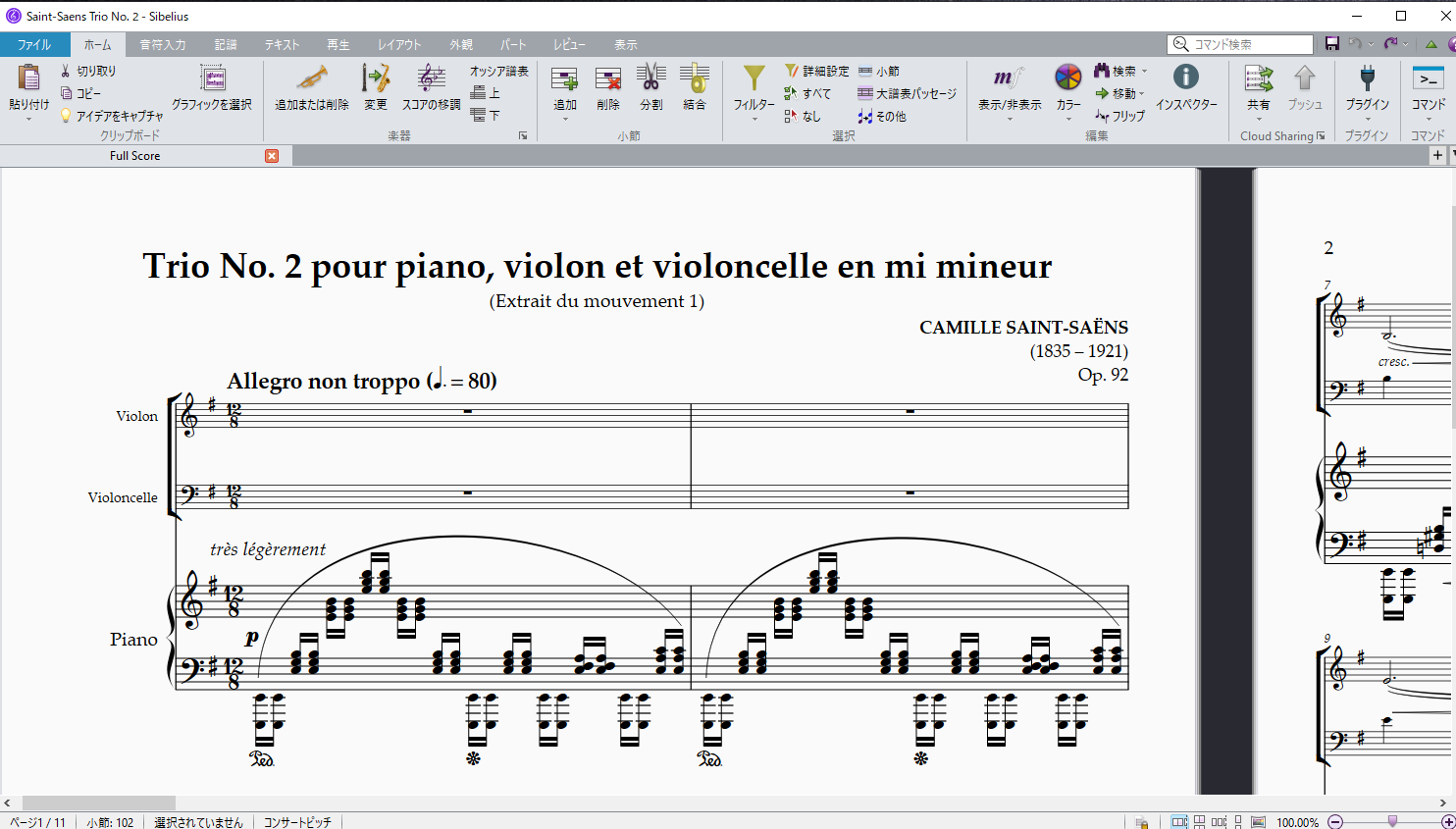
Task: Click the horizontal scrollbar thumb
Action: (x=98, y=803)
